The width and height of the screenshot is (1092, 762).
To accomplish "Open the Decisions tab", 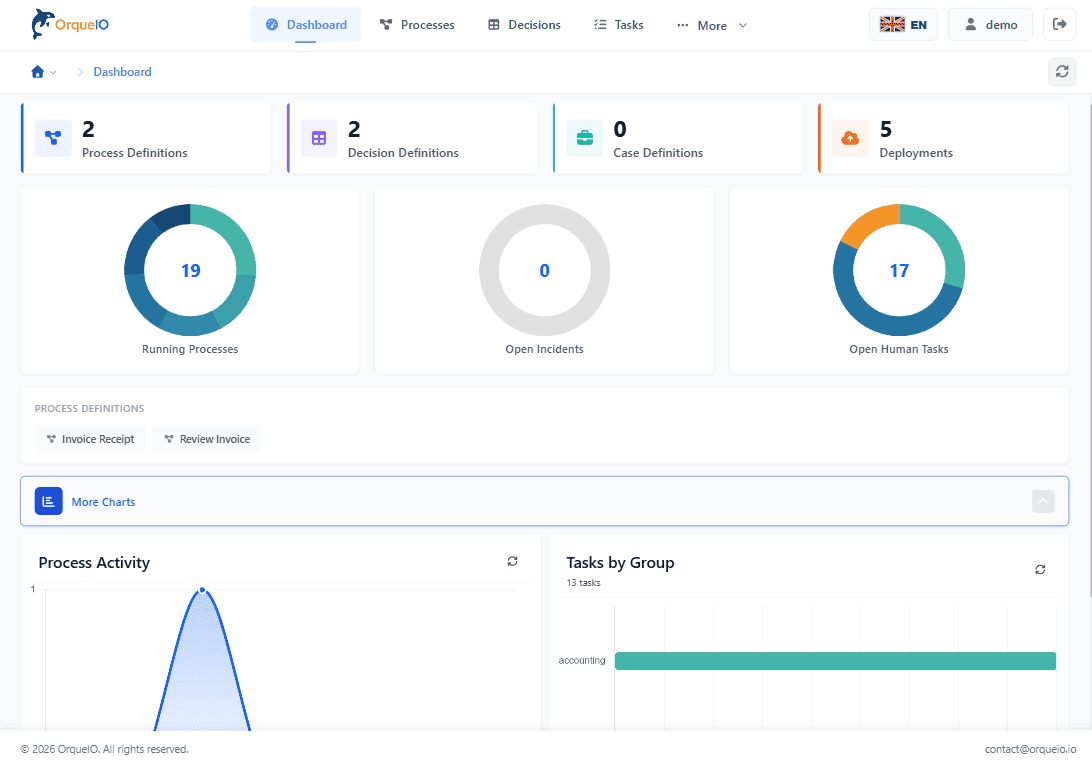I will (524, 24).
